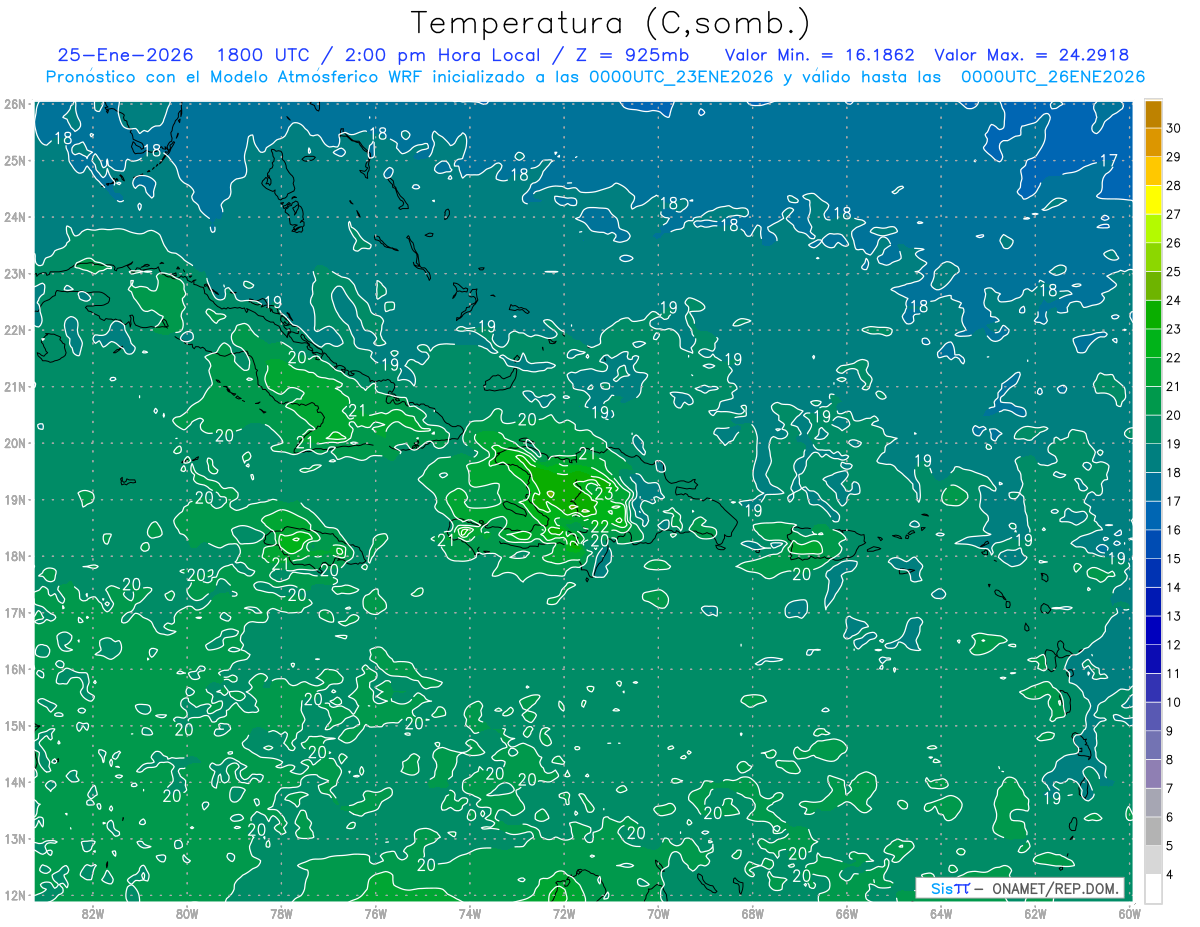Screen dimensions: 1200x927
Task: Click latitude axis label "13N"
Action: tap(14, 838)
